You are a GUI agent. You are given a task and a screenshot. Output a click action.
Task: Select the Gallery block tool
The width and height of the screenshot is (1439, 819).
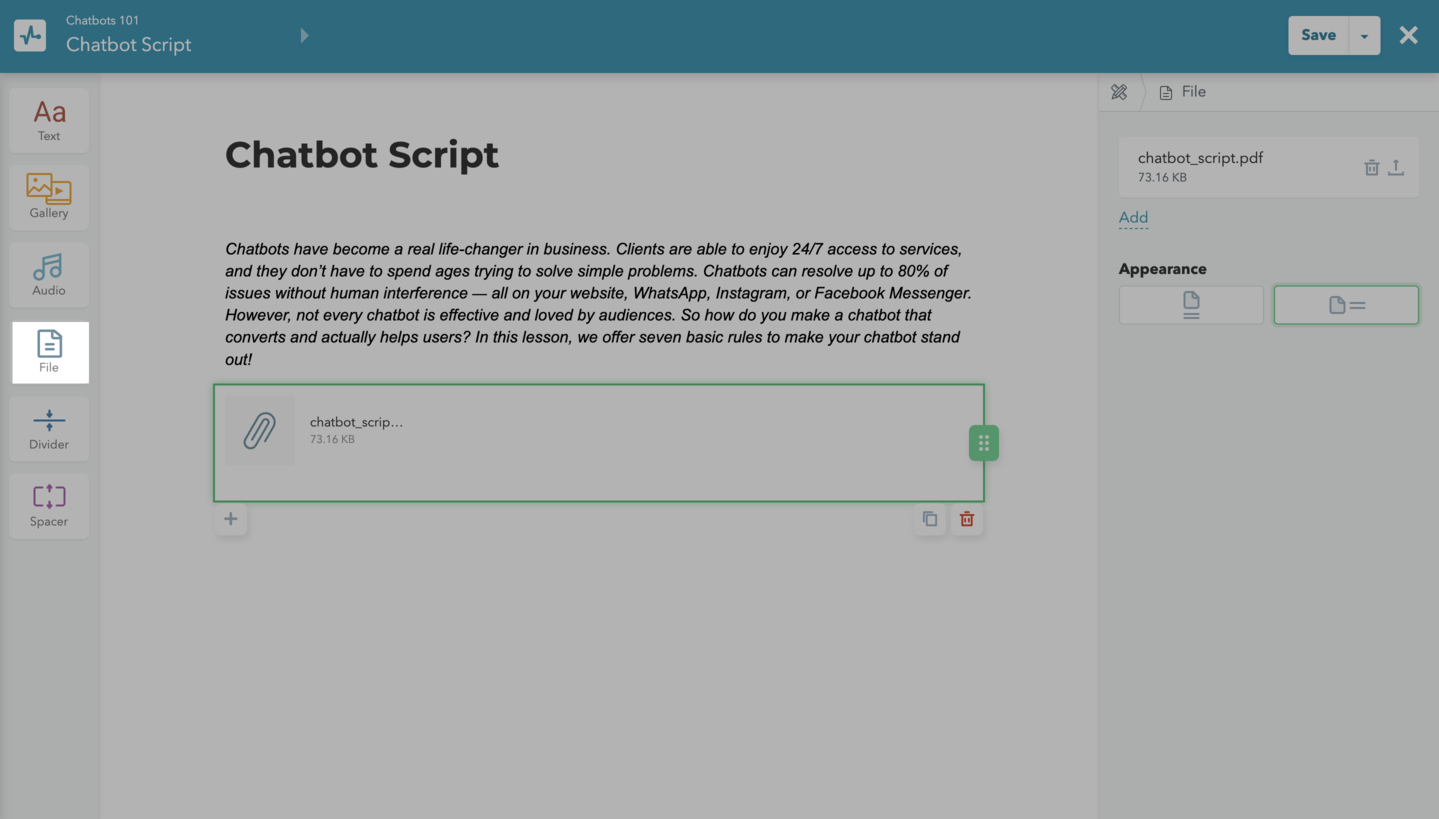[x=49, y=197]
